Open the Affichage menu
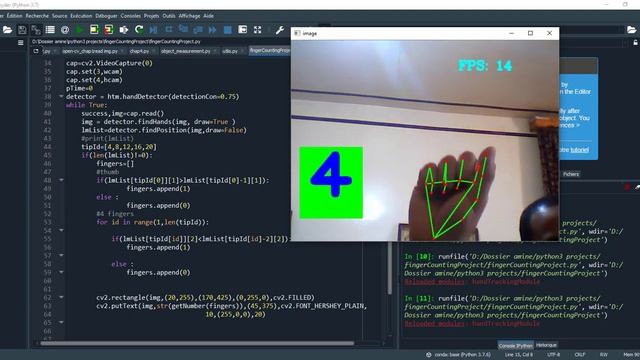The width and height of the screenshot is (640, 360). (x=189, y=16)
